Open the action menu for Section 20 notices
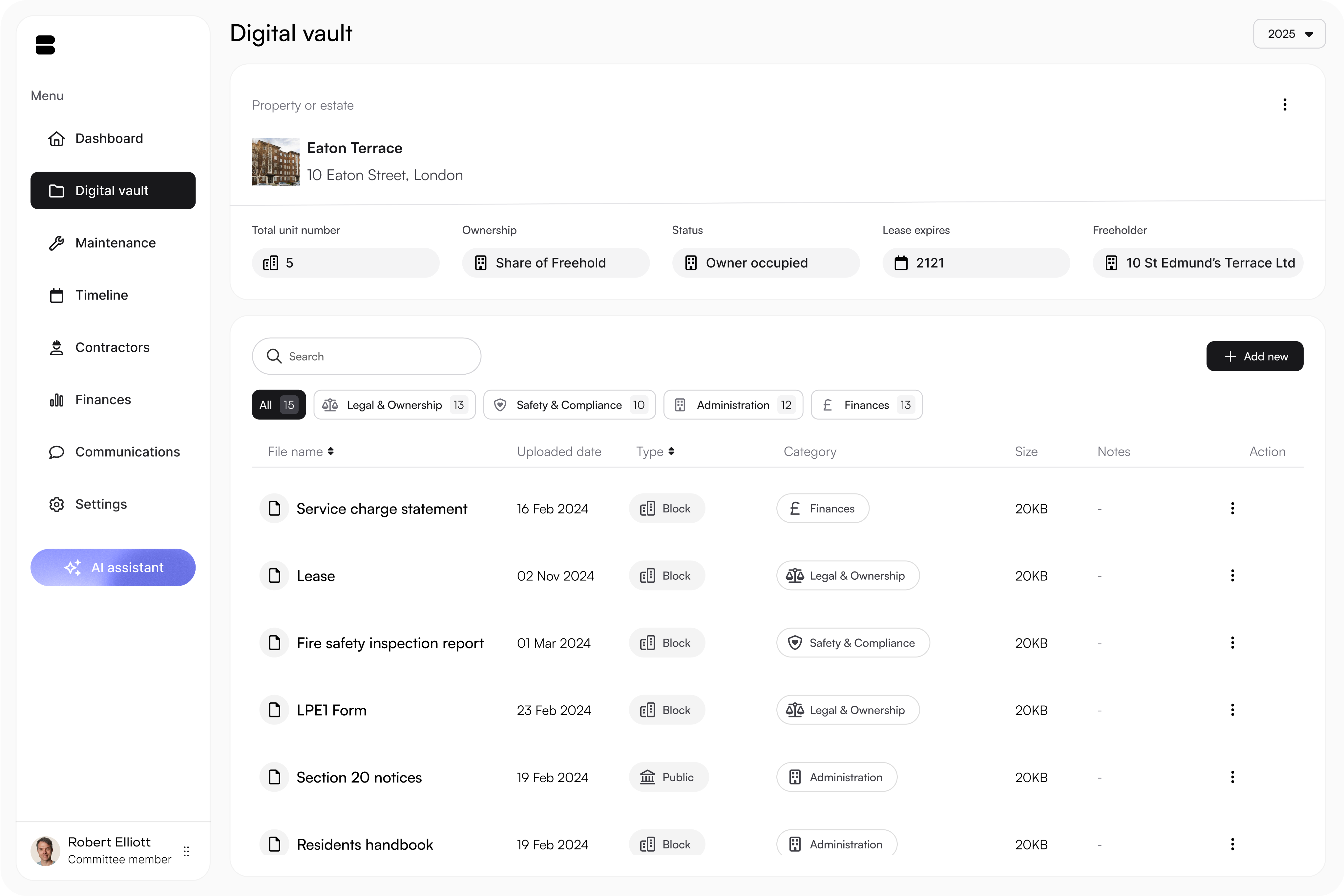Image resolution: width=1344 pixels, height=896 pixels. (1232, 777)
